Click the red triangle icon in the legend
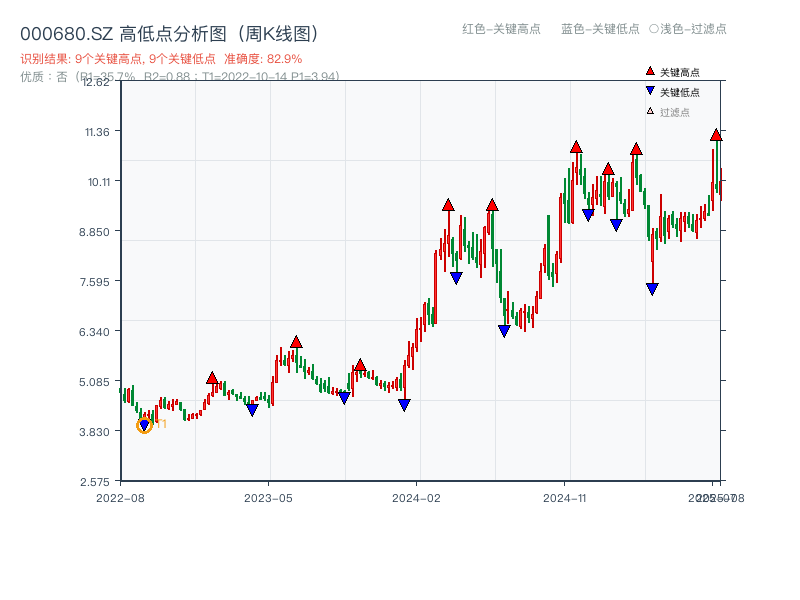The width and height of the screenshot is (800, 600). pos(650,71)
